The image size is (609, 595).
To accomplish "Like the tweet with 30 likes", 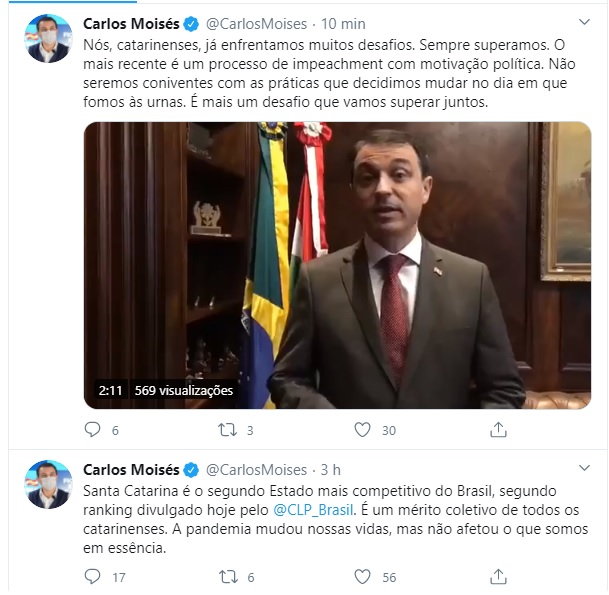I will pyautogui.click(x=362, y=430).
